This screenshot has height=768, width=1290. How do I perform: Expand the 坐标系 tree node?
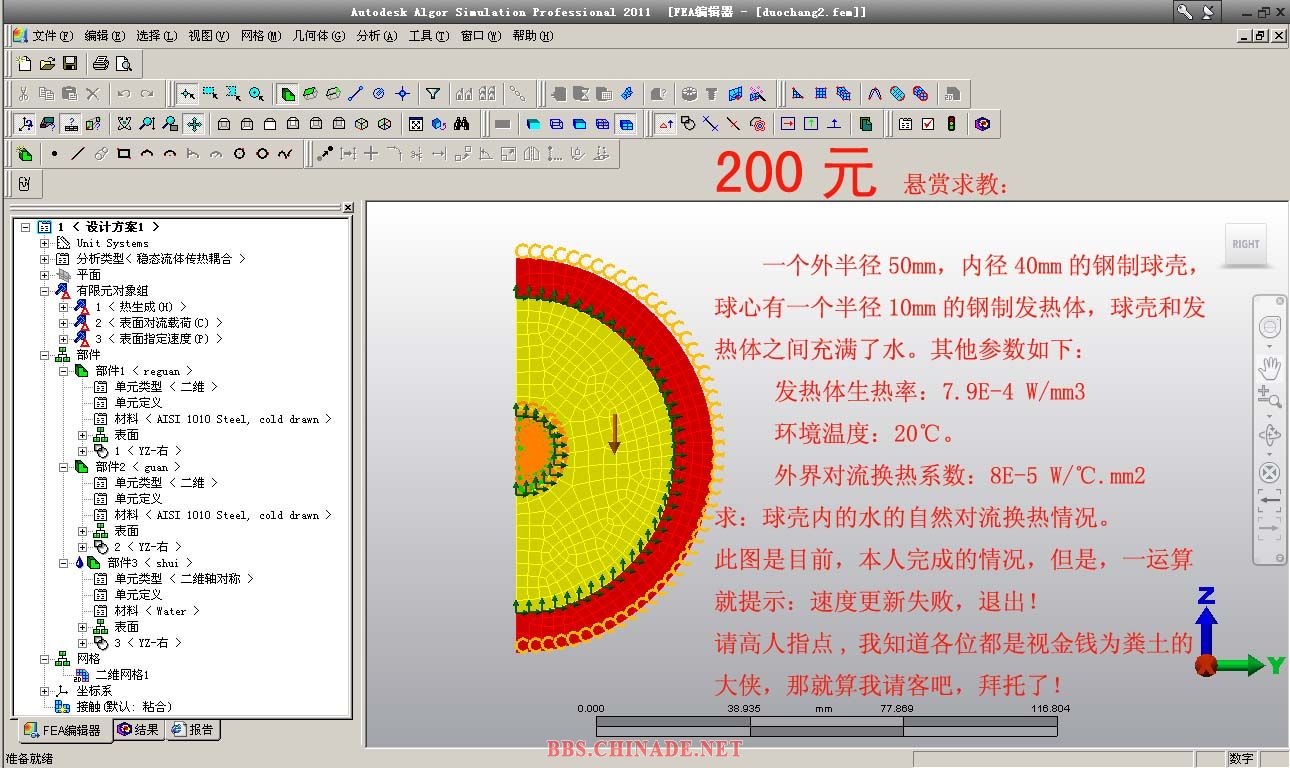tap(44, 691)
